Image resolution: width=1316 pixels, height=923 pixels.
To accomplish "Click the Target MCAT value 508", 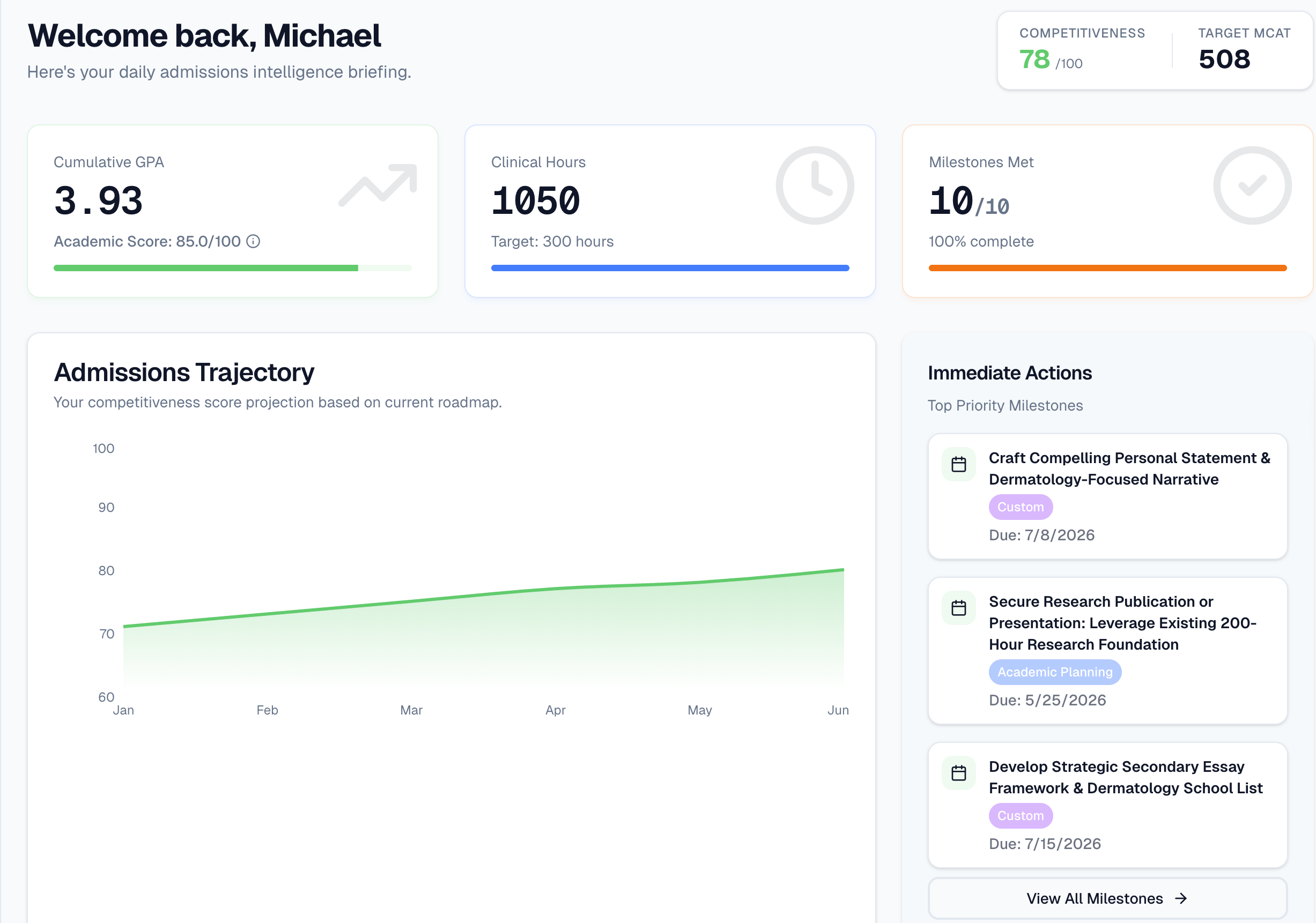I will (1224, 59).
